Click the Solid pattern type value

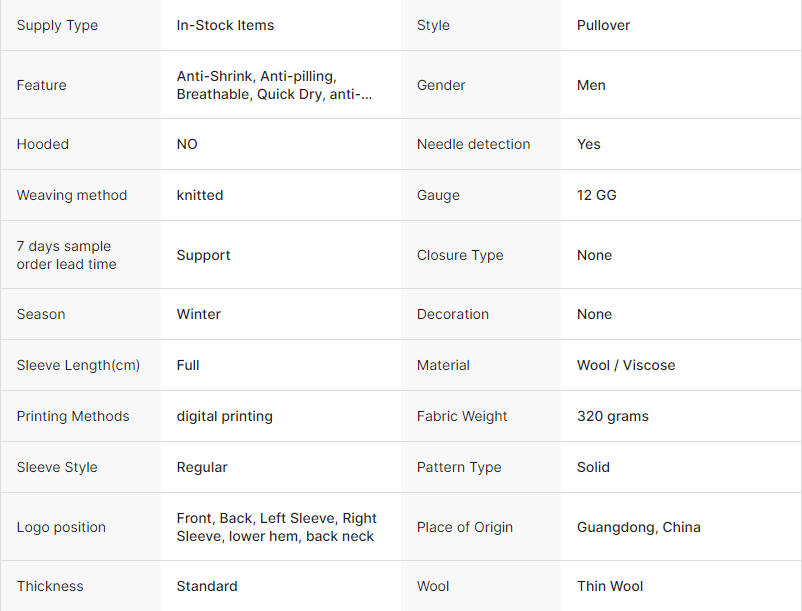(593, 467)
